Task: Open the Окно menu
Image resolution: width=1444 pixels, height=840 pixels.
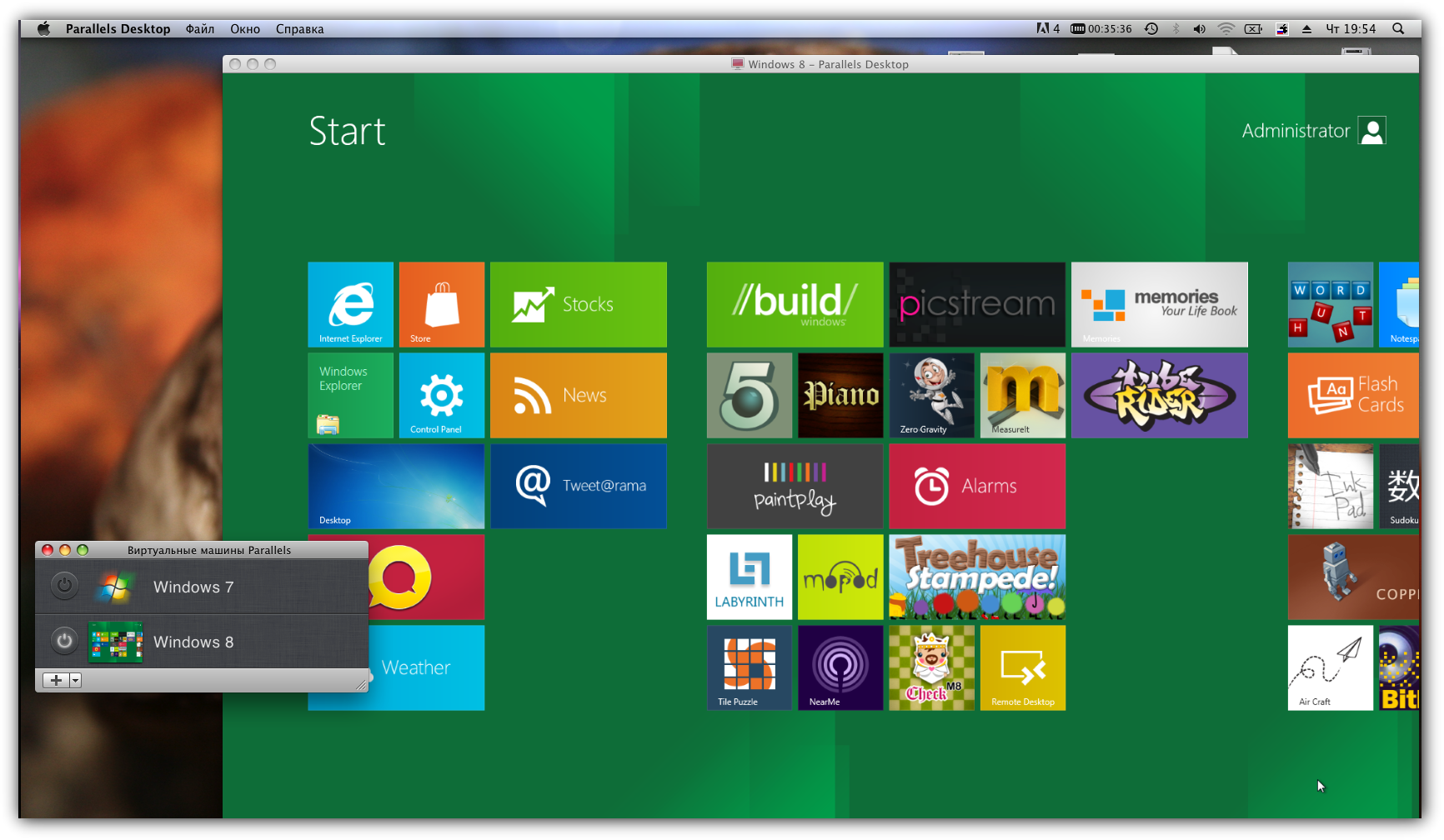Action: tap(245, 28)
